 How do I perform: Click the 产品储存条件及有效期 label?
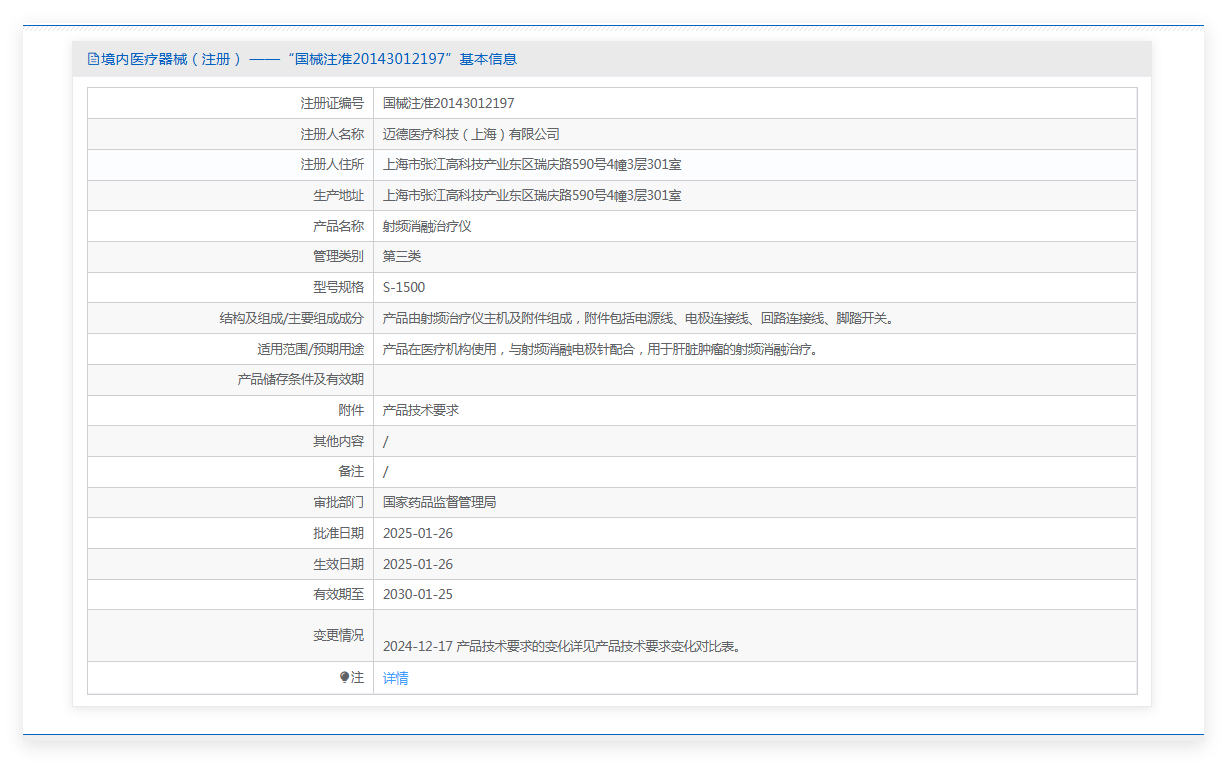(x=301, y=380)
